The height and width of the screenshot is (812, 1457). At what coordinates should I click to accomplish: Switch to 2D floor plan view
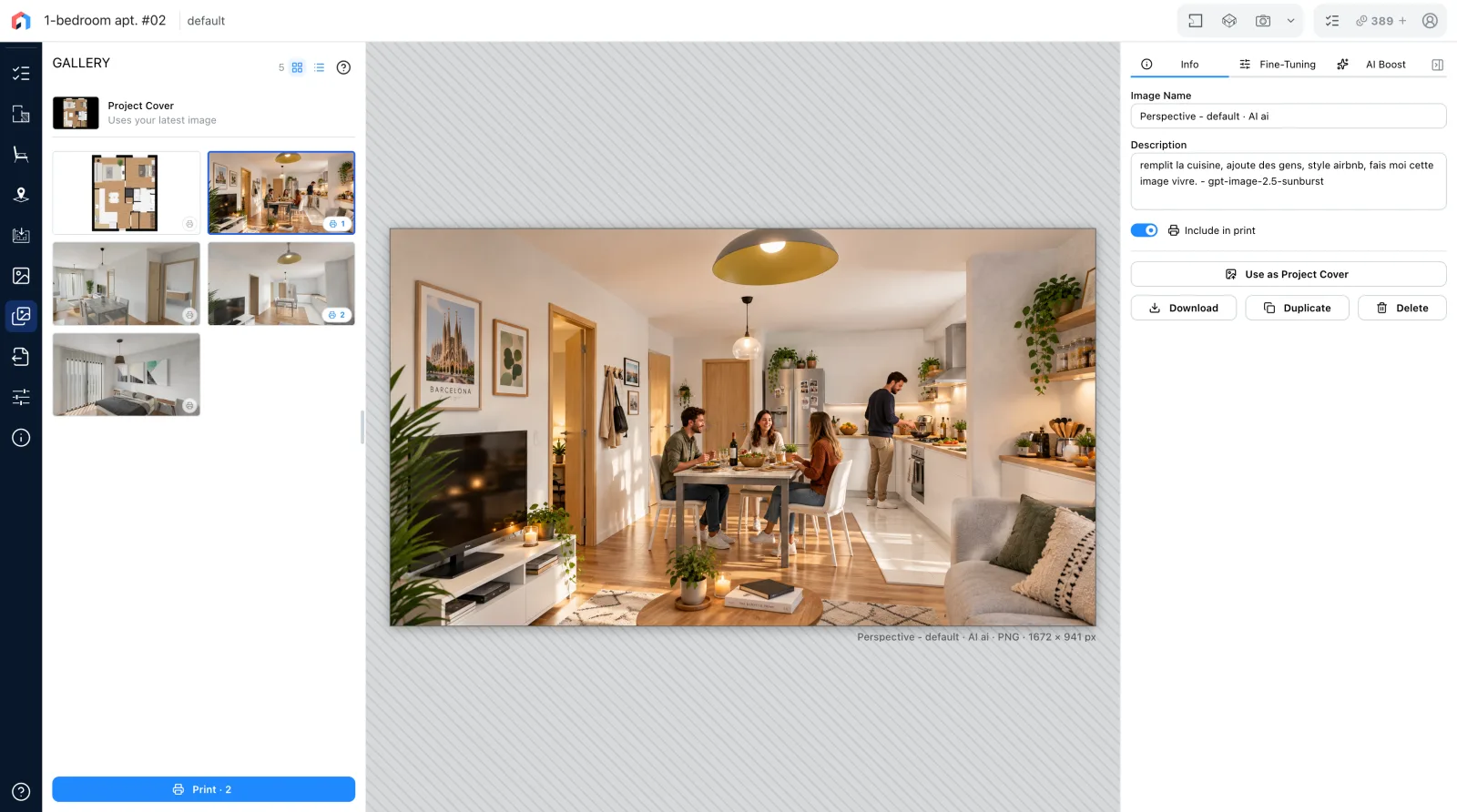click(1196, 21)
